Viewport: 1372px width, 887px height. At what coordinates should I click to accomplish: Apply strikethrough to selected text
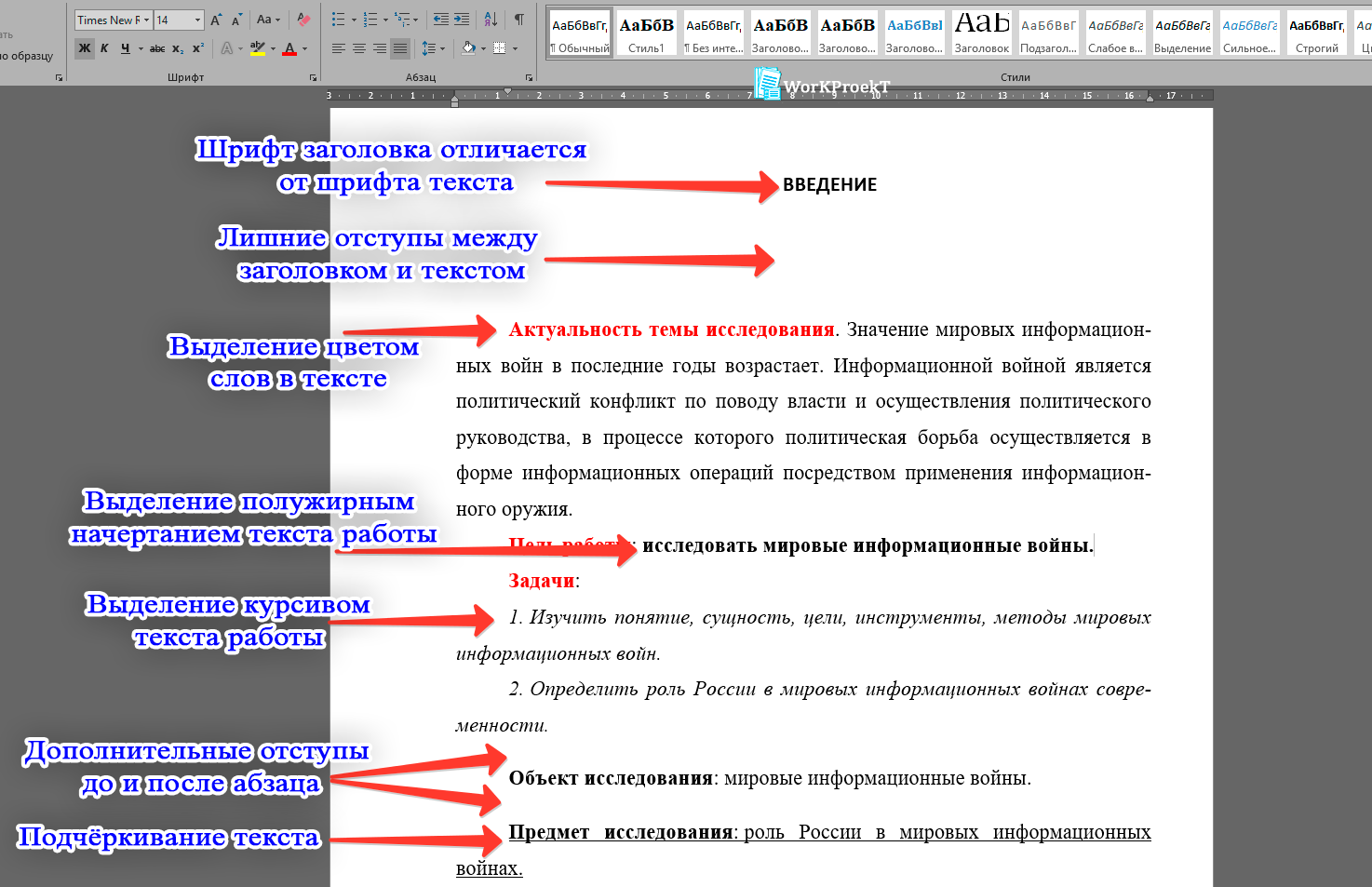(x=159, y=47)
